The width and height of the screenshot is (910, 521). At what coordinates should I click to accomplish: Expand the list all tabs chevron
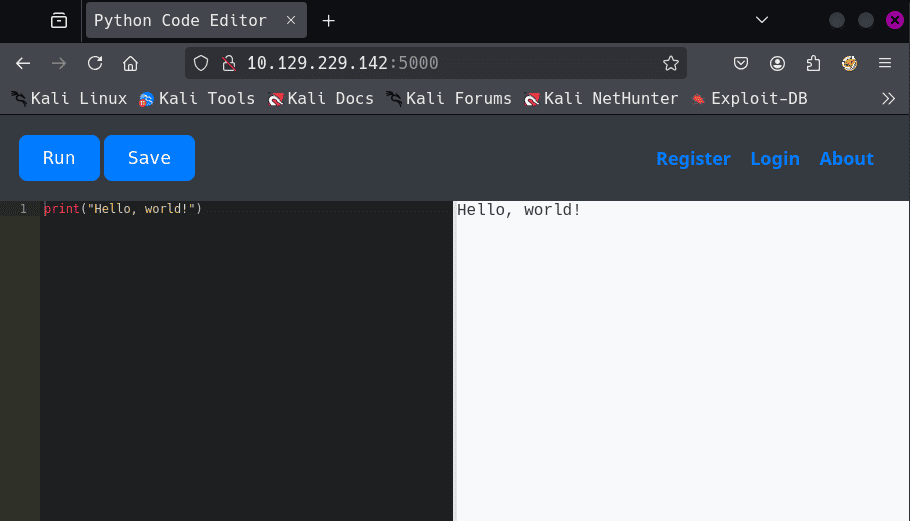click(762, 20)
